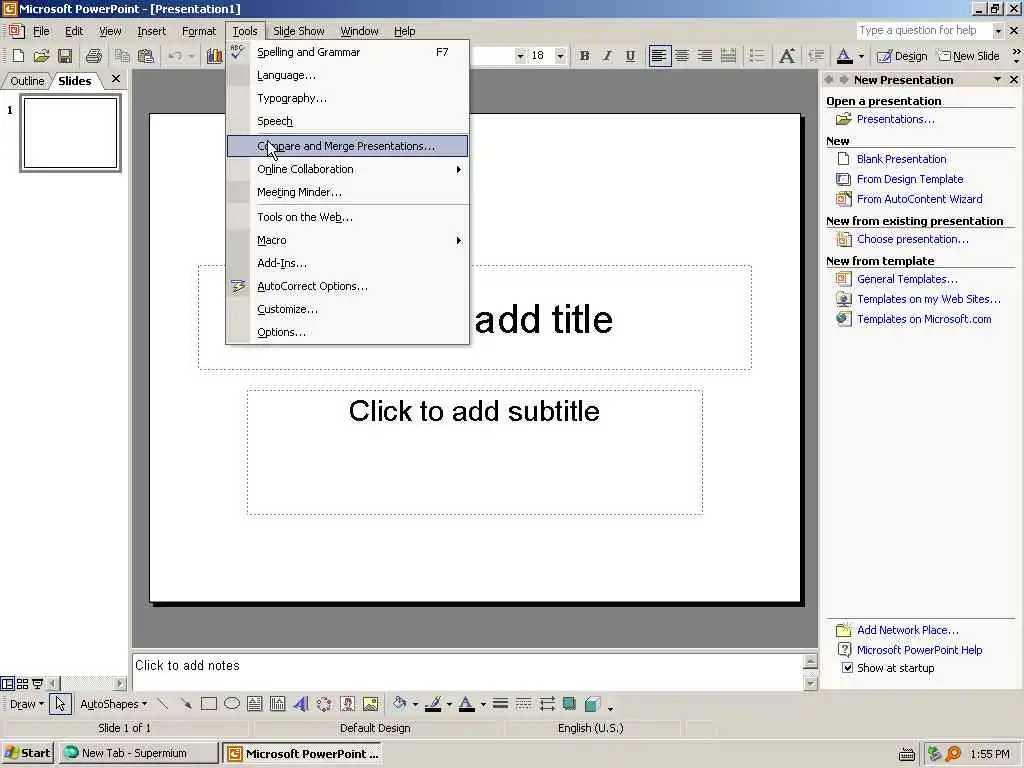This screenshot has height=768, width=1024.
Task: Click Increase Font Size icon
Action: [x=787, y=56]
